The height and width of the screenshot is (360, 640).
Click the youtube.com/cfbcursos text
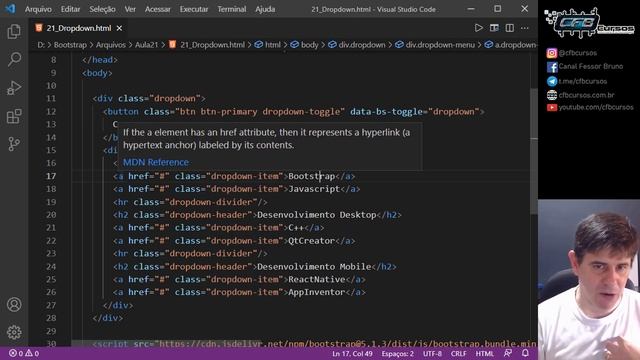[596, 107]
